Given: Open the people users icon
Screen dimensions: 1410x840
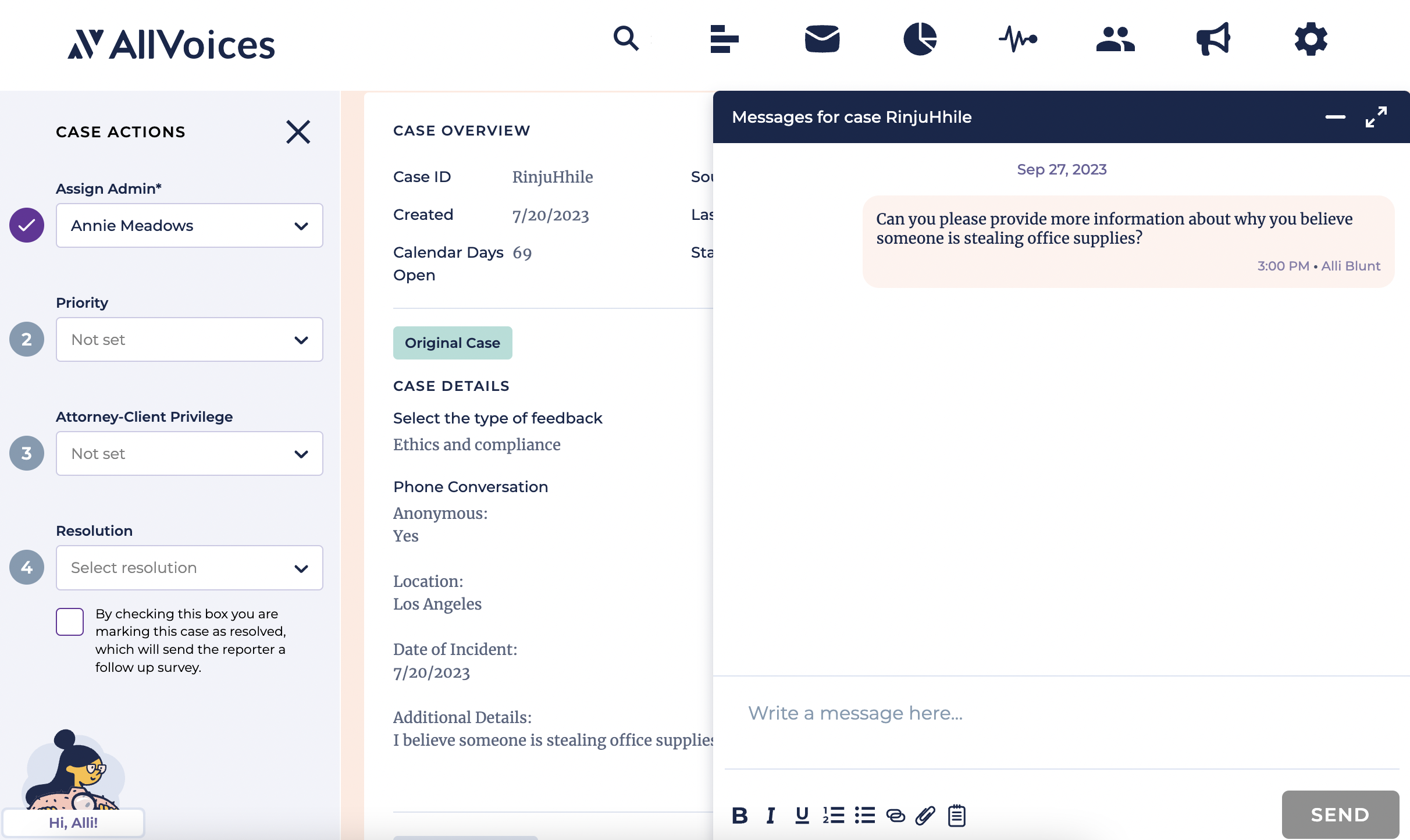Looking at the screenshot, I should (x=1115, y=39).
